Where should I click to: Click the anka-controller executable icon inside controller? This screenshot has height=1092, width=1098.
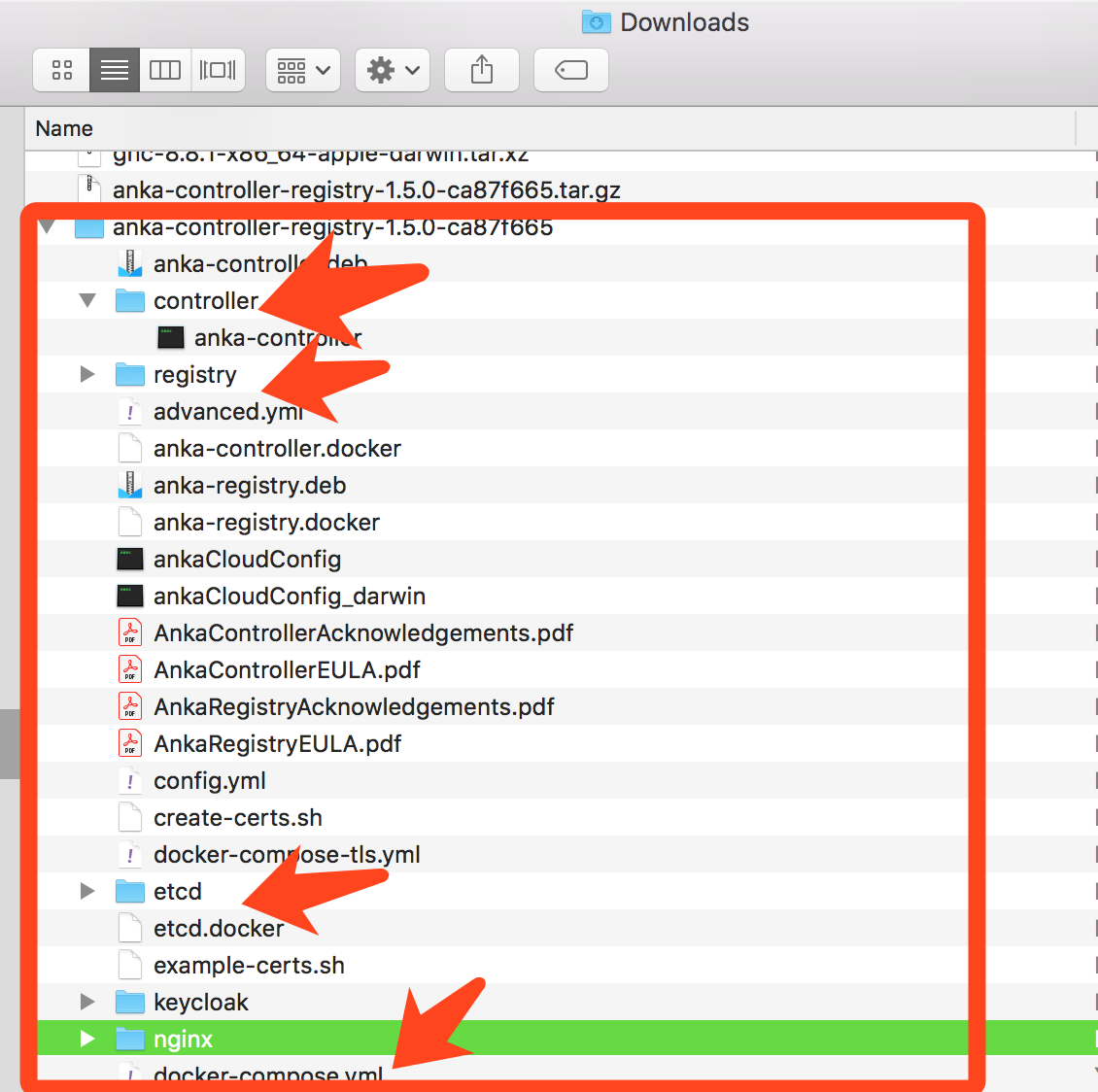(171, 337)
